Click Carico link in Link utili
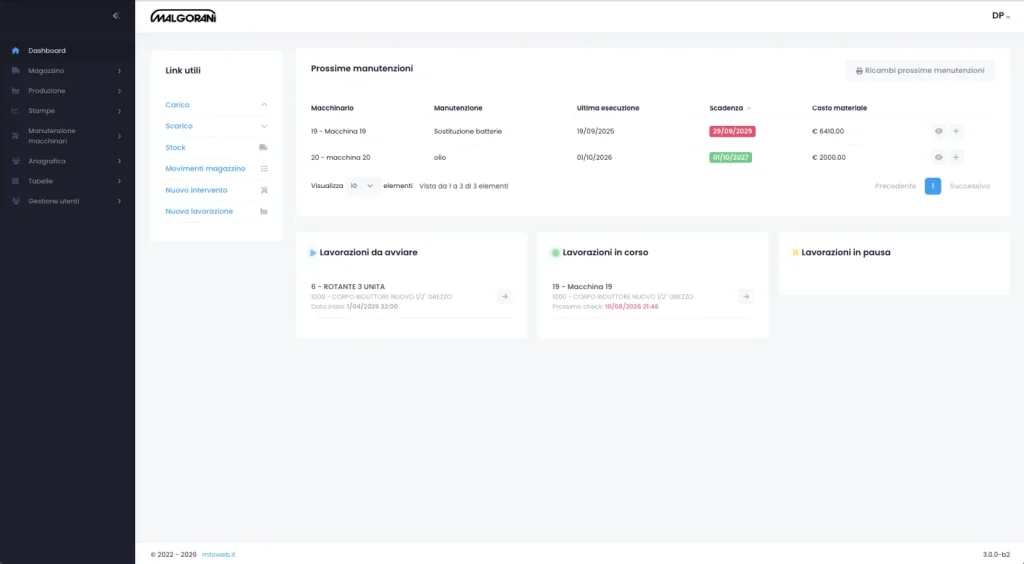Viewport: 1024px width, 564px height. (178, 104)
